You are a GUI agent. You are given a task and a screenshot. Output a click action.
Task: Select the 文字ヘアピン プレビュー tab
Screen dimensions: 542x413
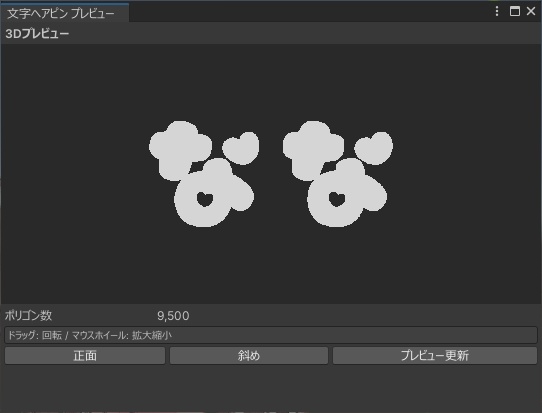tap(65, 13)
